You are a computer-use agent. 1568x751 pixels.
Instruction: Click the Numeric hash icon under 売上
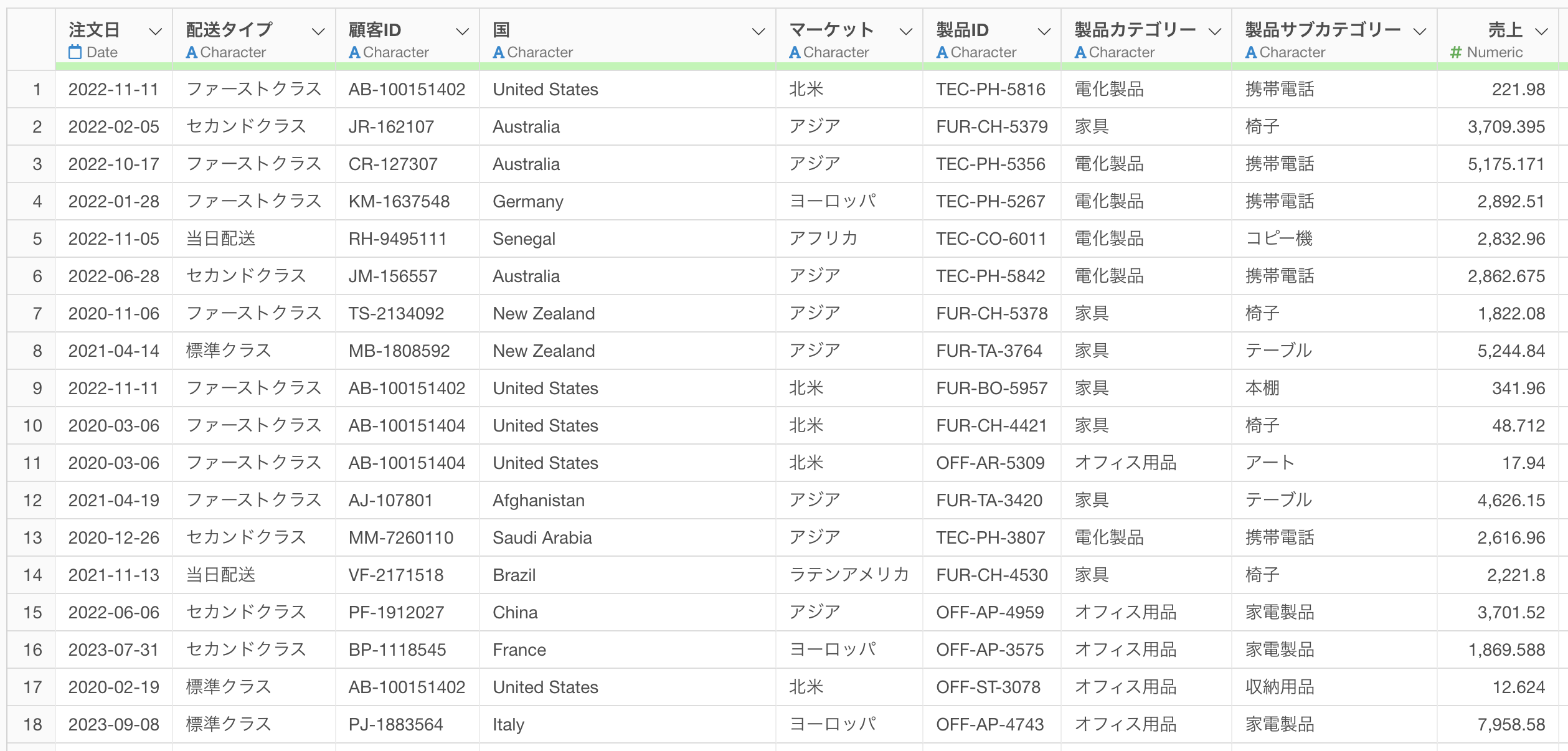[1456, 52]
